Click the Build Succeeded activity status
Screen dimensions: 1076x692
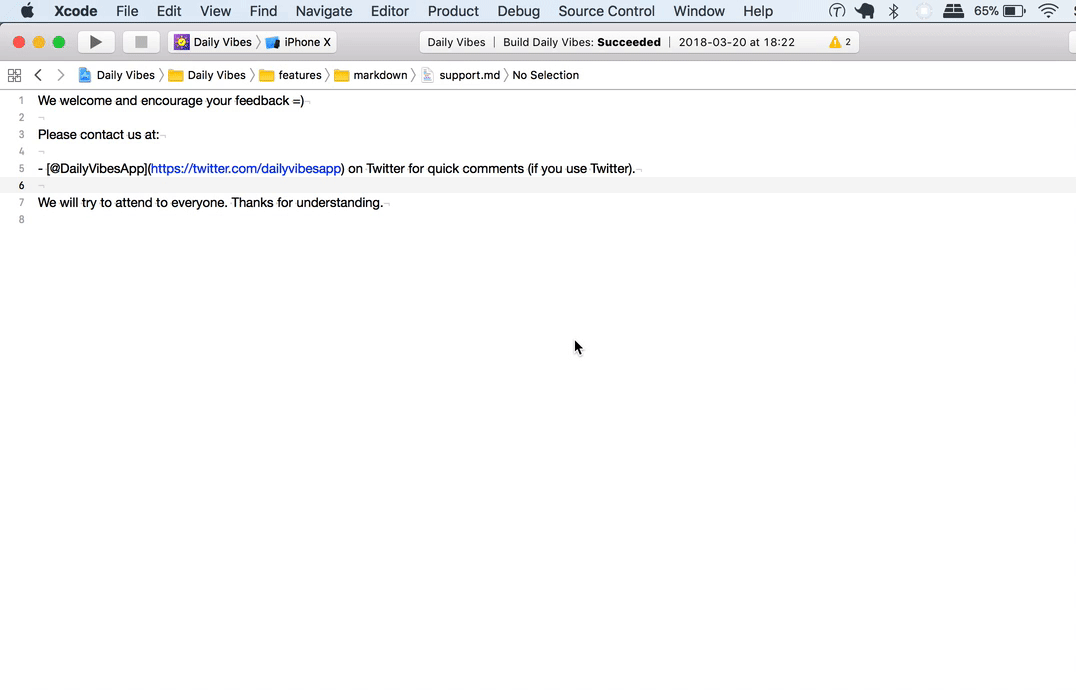click(582, 42)
